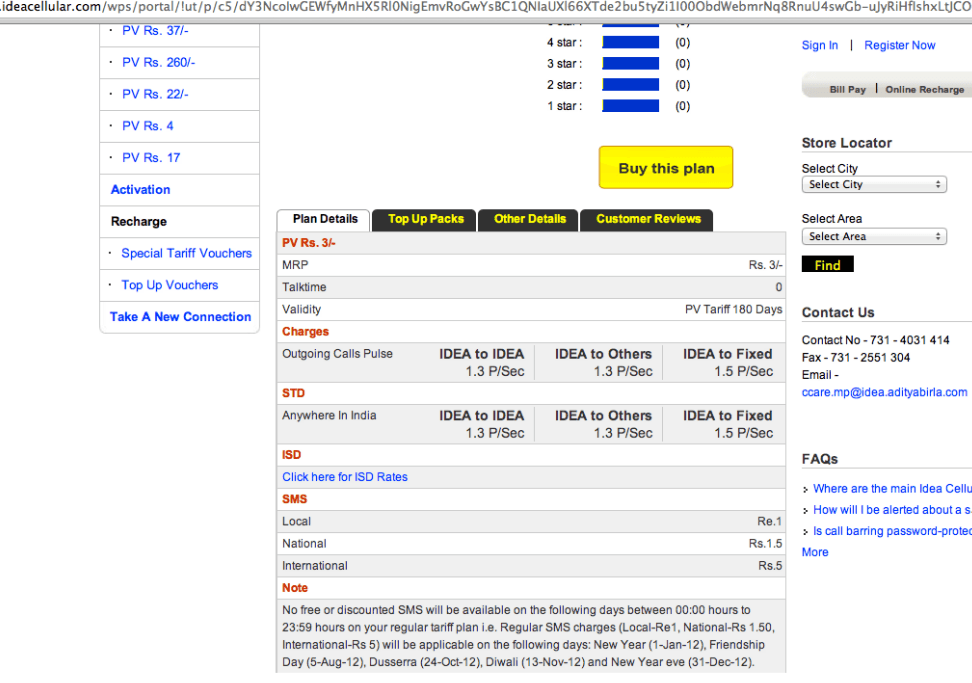972x683 pixels.
Task: Select the 'Fax - 731 - 2551 304' text
Action: [x=855, y=358]
